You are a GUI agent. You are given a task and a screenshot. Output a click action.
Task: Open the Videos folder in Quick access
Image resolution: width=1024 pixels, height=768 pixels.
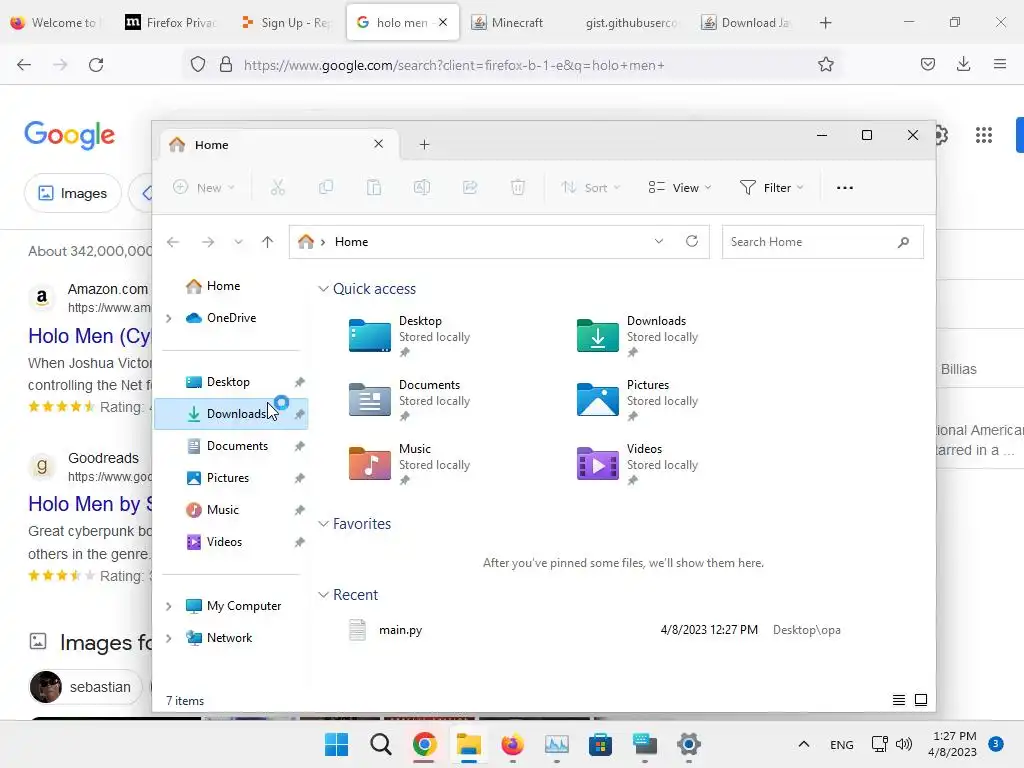637,464
